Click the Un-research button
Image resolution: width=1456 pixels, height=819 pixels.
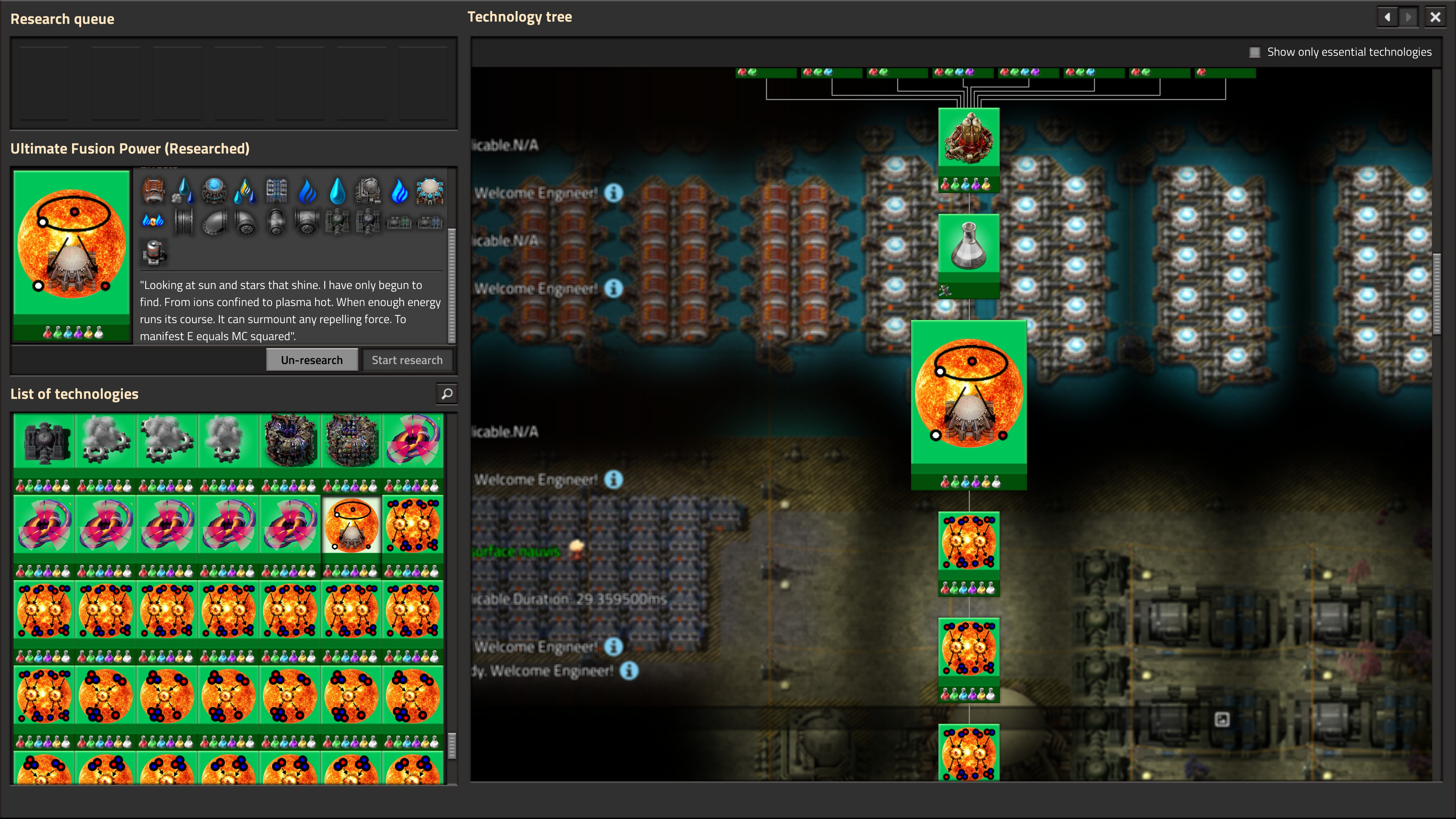312,360
